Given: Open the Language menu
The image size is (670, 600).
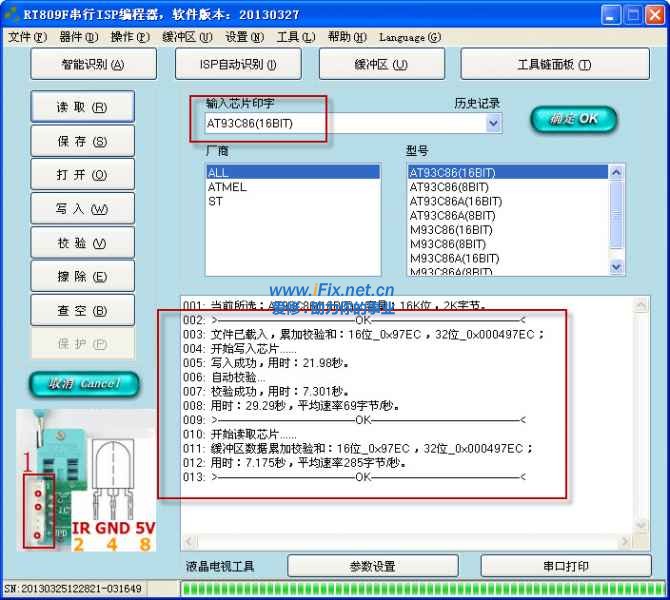Looking at the screenshot, I should point(409,37).
